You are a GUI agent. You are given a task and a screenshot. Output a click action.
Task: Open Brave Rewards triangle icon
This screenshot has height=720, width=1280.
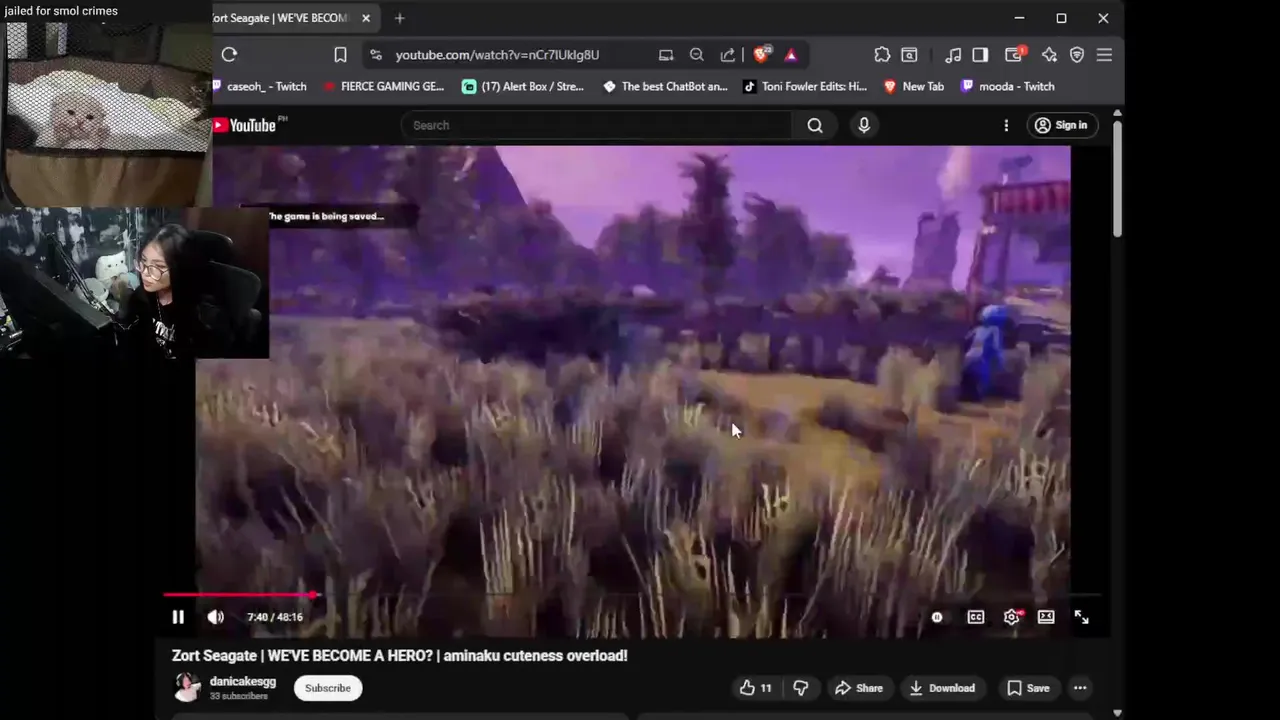[x=791, y=55]
